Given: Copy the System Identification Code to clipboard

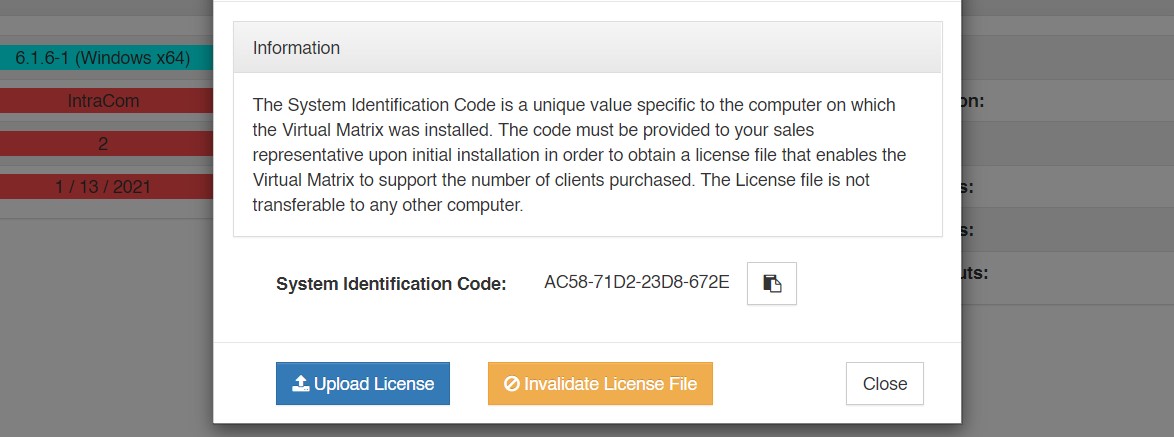Looking at the screenshot, I should [771, 284].
